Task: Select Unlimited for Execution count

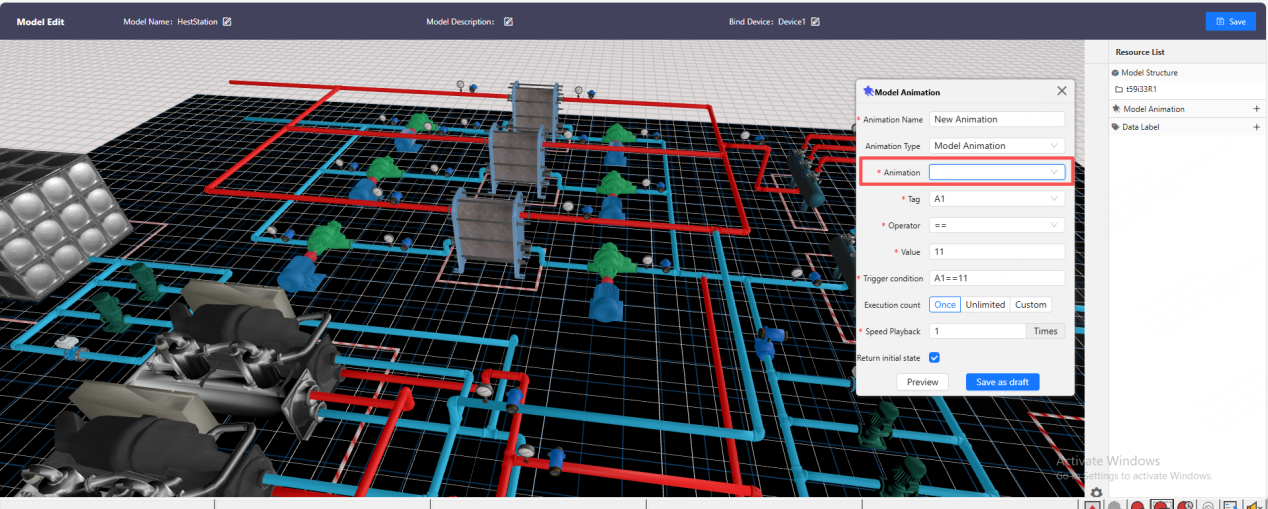Action: click(x=984, y=305)
